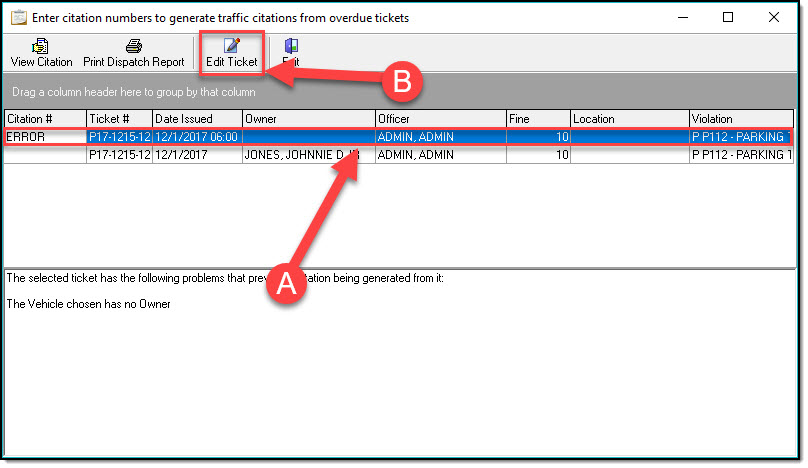808x468 pixels.
Task: Open the Edit Ticket tool
Action: tap(231, 45)
